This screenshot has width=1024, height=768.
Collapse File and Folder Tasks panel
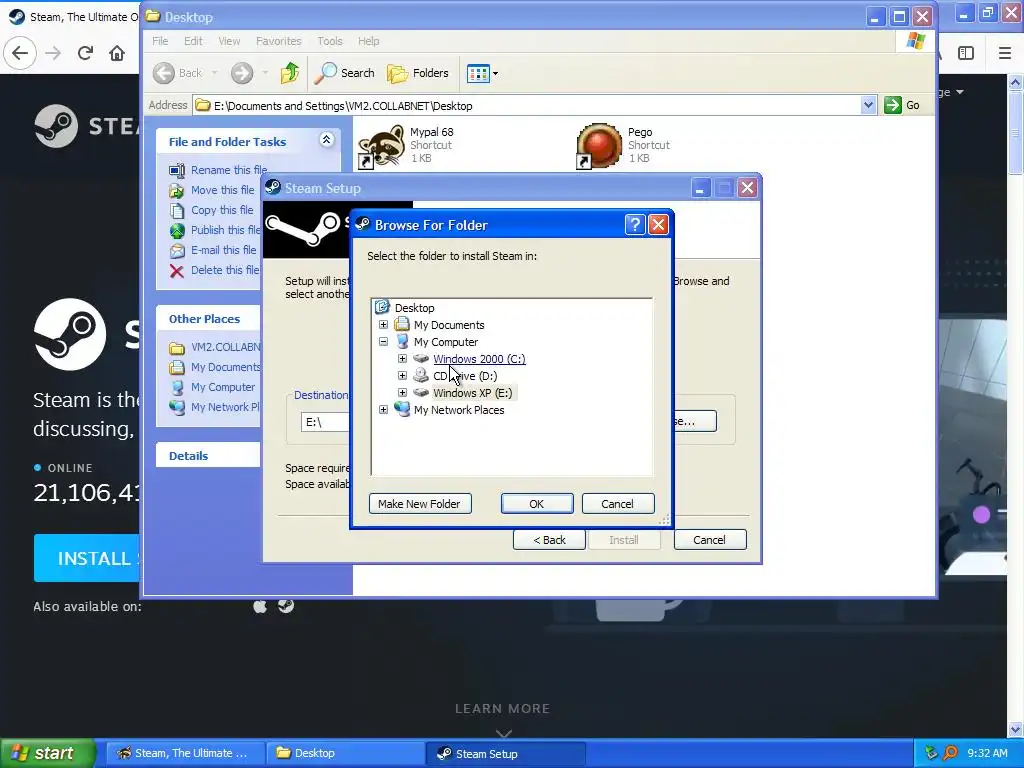coord(326,140)
